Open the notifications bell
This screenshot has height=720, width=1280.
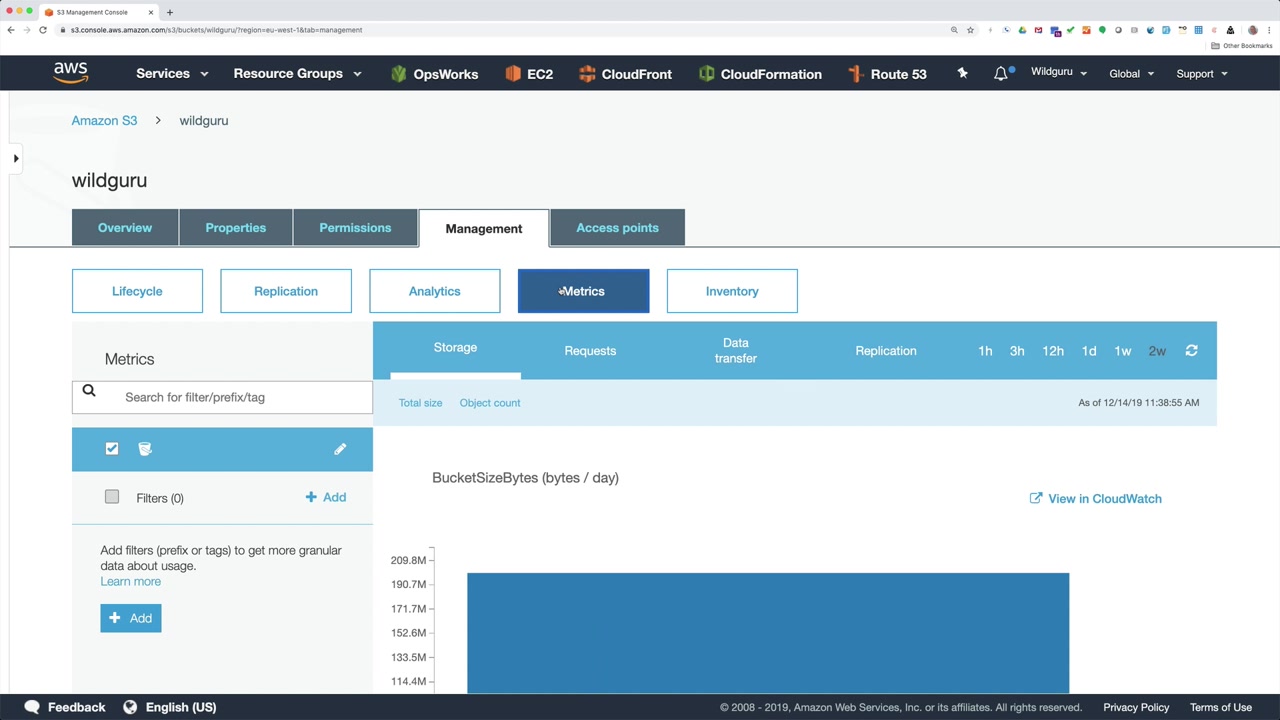coord(1001,74)
